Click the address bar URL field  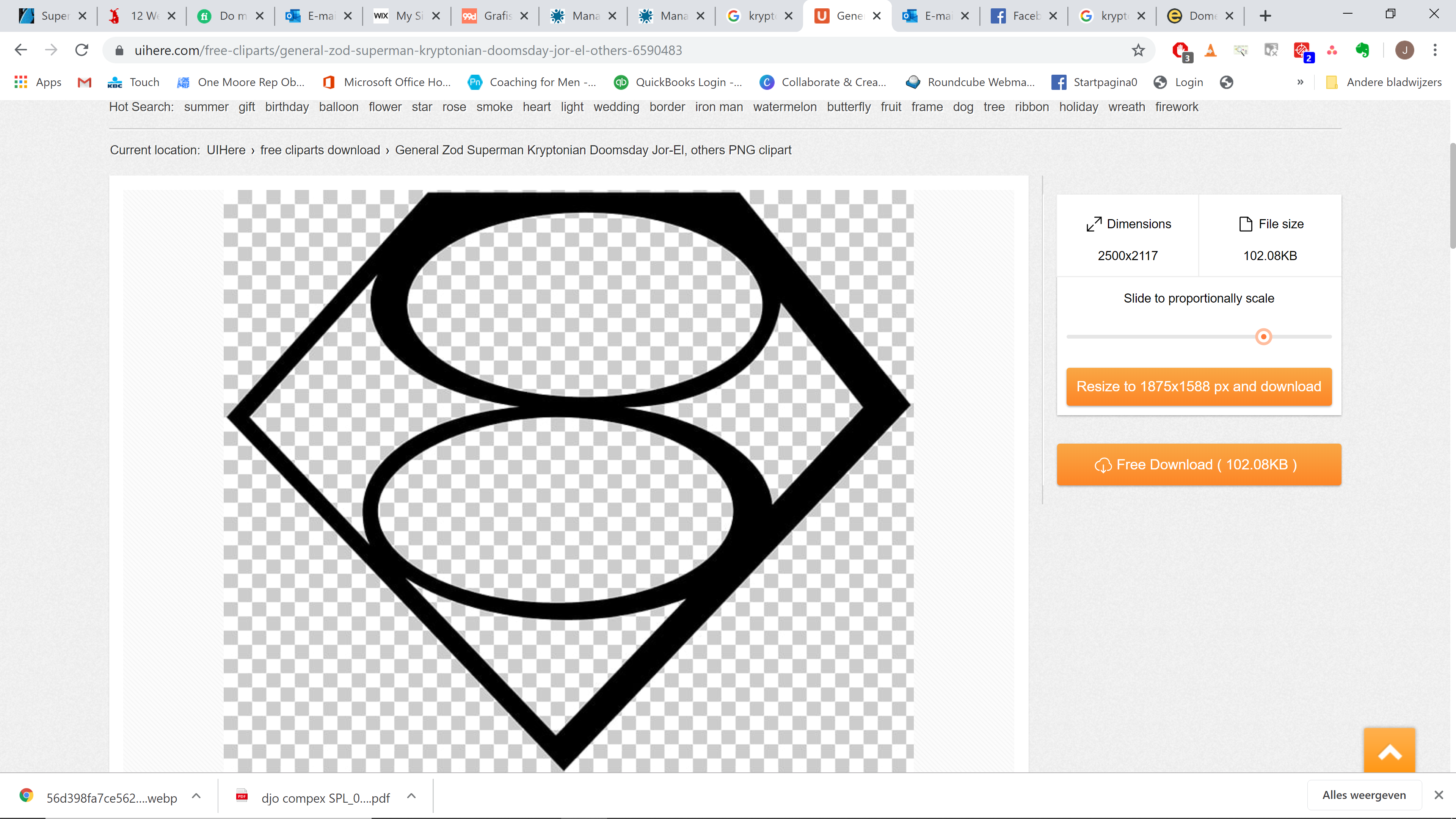tap(565, 50)
